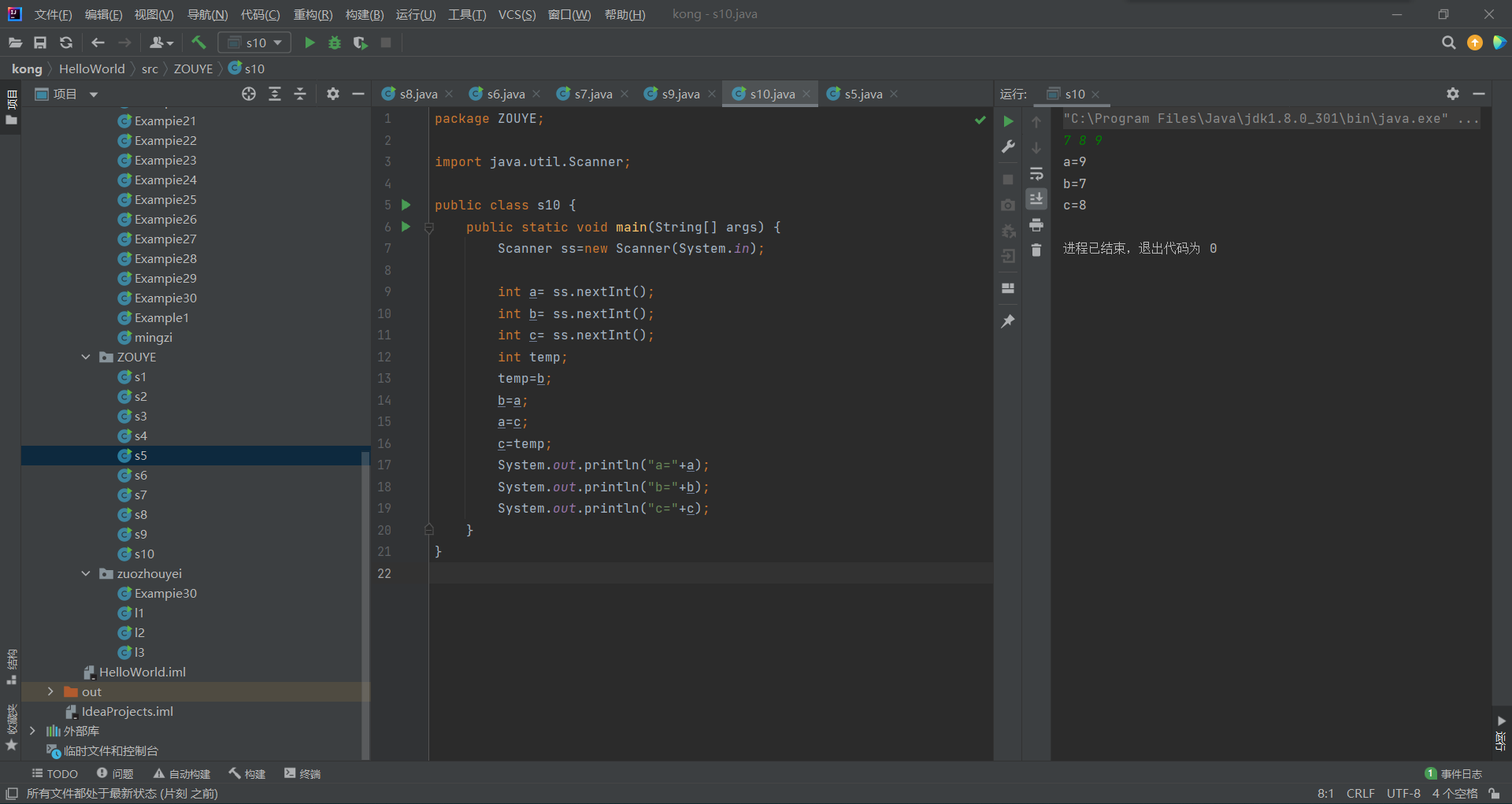Collapse the ZOUYE package folder
This screenshot has height=804, width=1512.
click(x=86, y=357)
